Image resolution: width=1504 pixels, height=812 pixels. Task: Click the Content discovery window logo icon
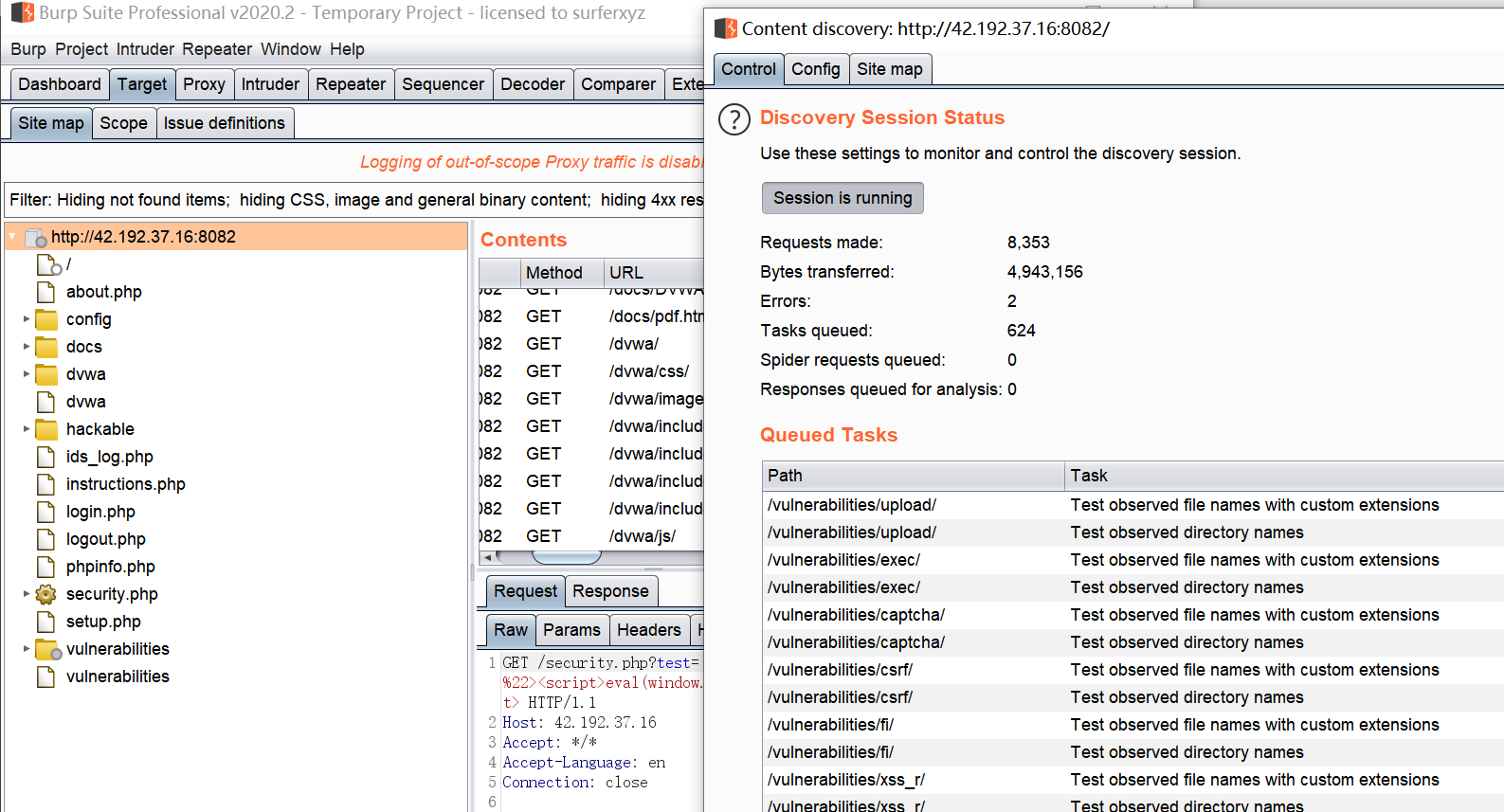[726, 28]
